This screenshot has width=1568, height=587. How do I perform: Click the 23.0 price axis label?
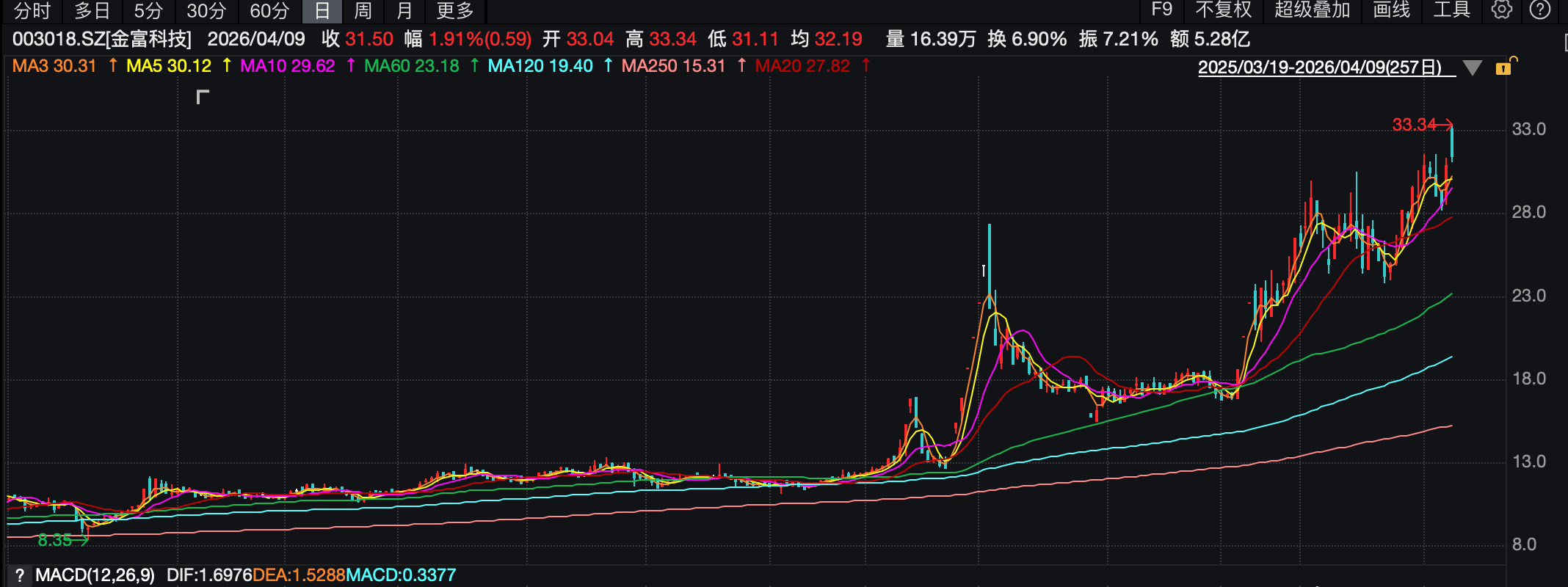coord(1529,296)
